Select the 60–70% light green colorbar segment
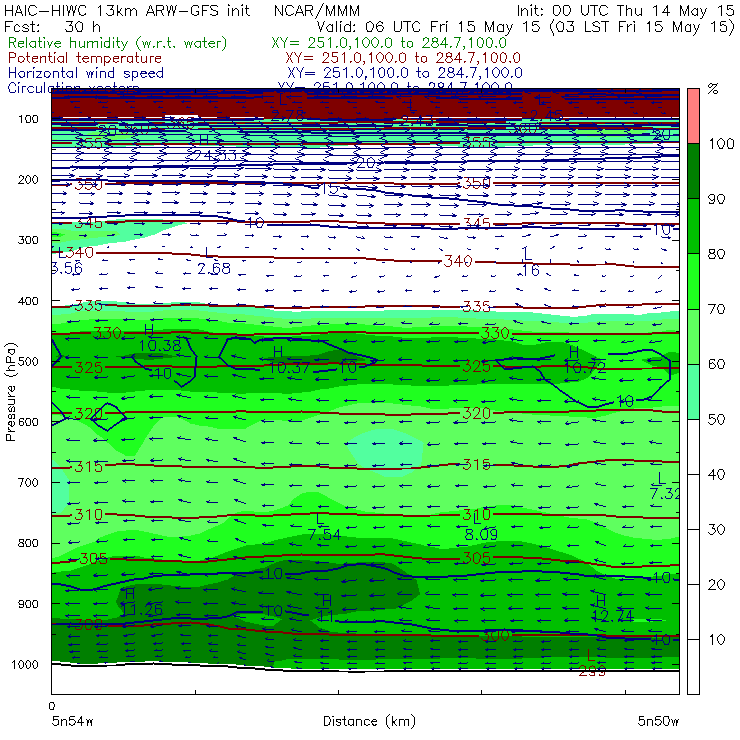 [x=693, y=336]
